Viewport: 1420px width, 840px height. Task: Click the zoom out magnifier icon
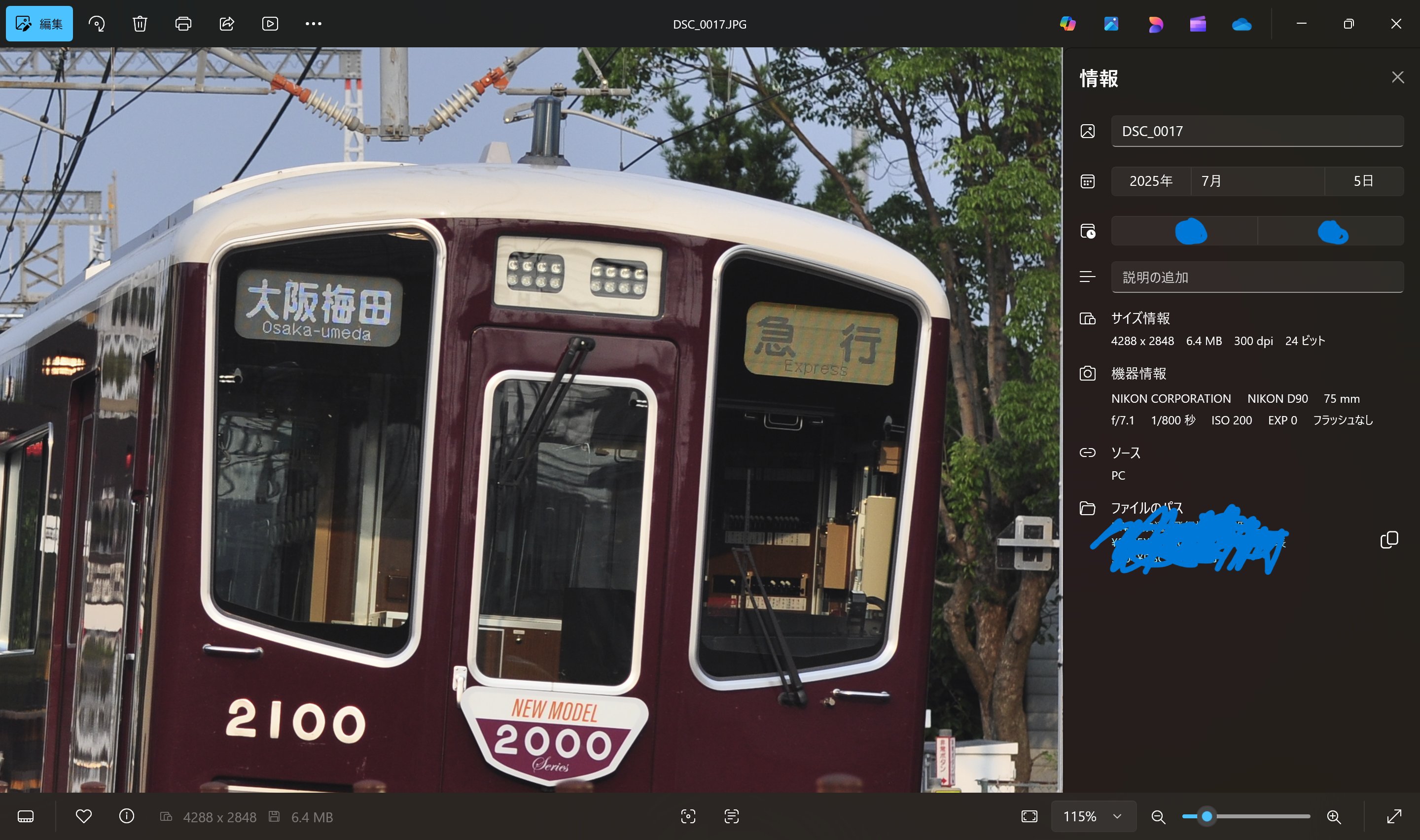(1159, 817)
